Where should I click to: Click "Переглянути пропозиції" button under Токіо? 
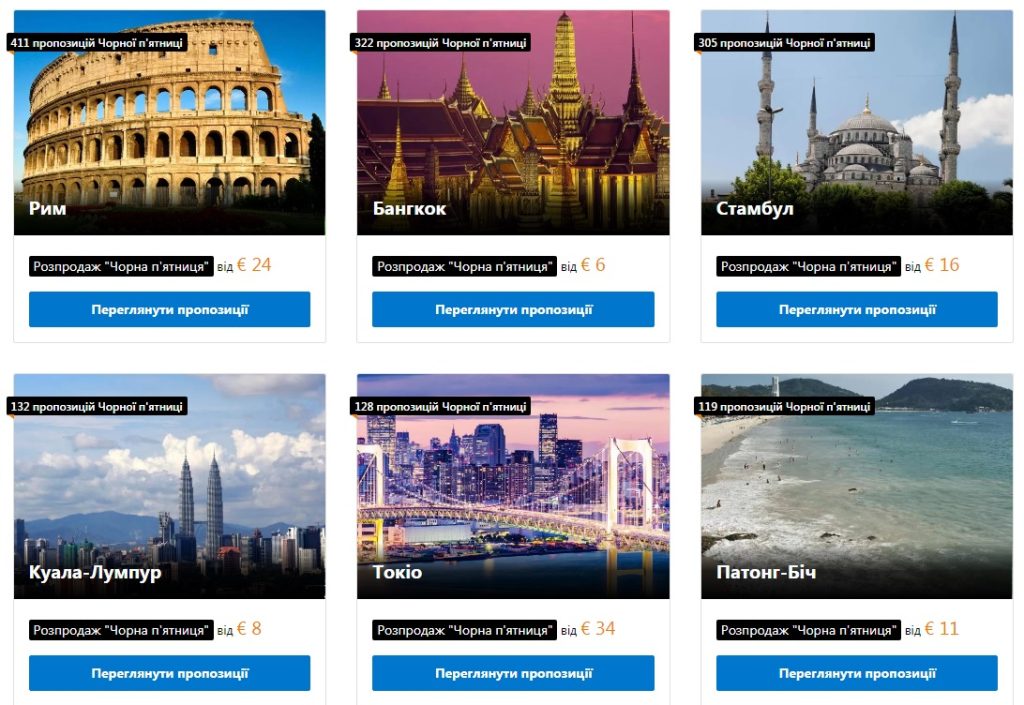[x=513, y=673]
